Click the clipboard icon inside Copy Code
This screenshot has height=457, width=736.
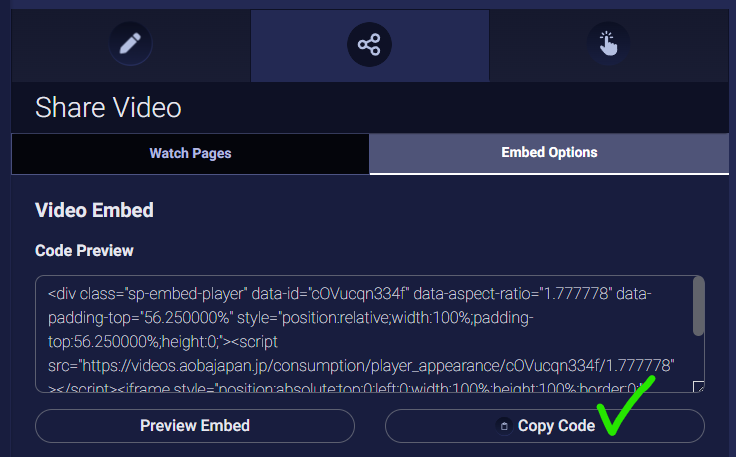[505, 426]
